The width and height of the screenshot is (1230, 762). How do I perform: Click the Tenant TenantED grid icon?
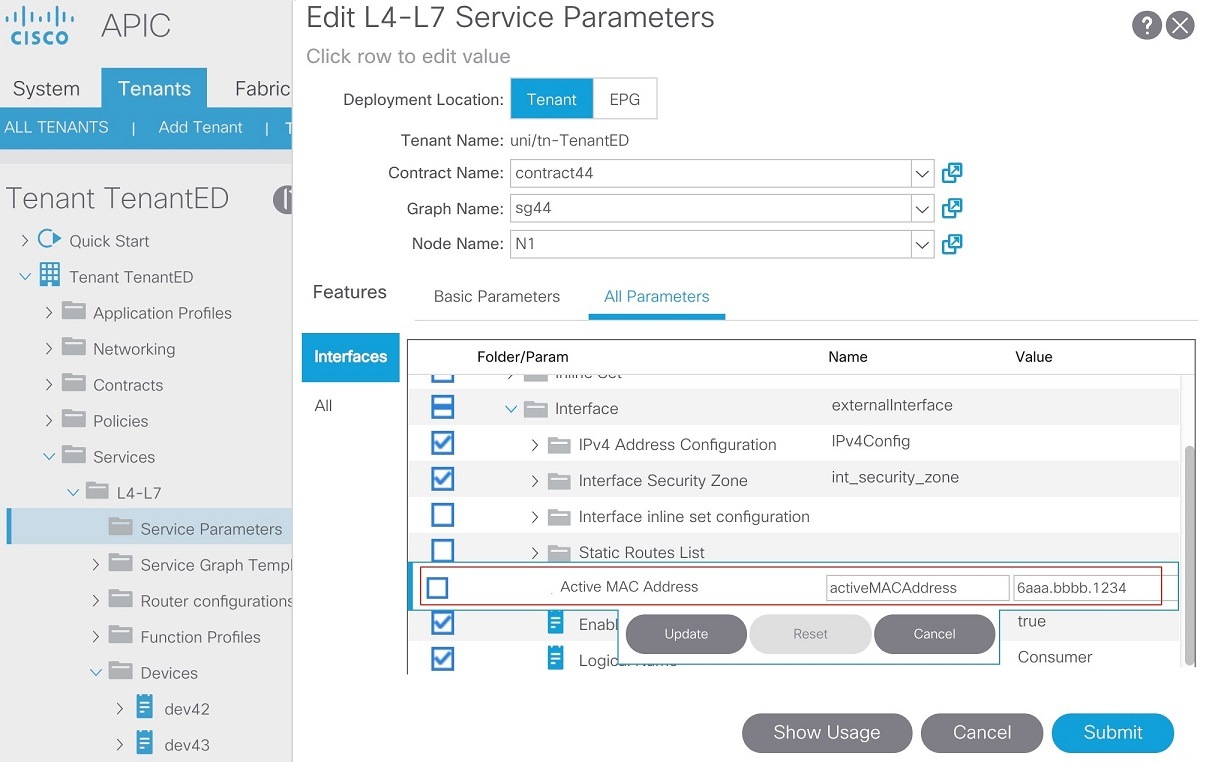coord(48,276)
